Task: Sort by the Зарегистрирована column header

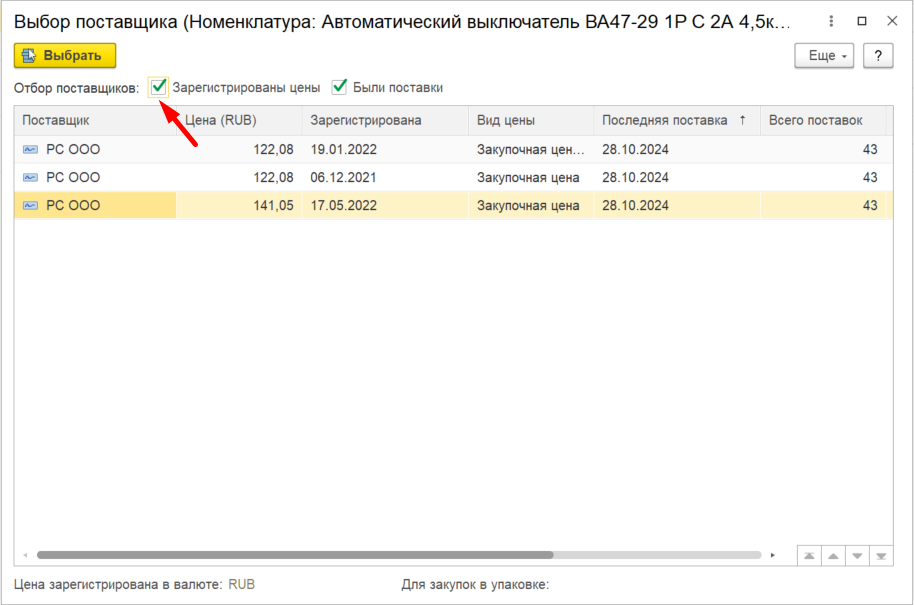Action: click(x=385, y=121)
